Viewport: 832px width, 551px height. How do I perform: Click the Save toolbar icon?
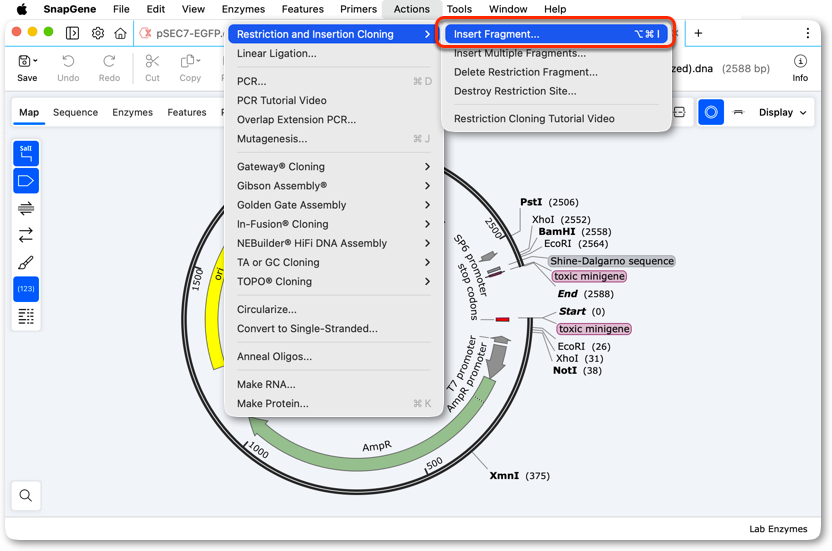pyautogui.click(x=24, y=61)
